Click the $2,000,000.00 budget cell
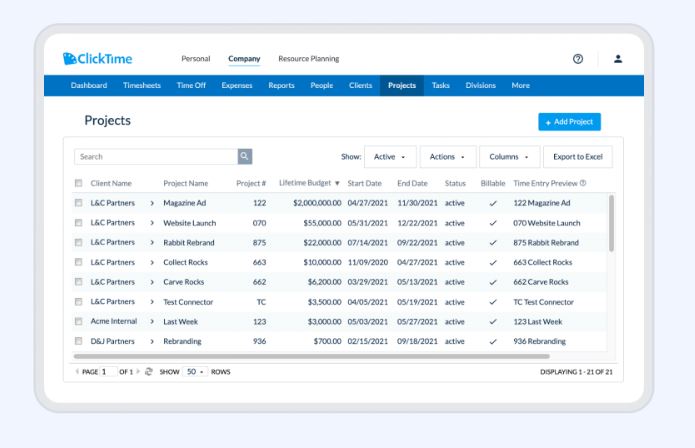 pyautogui.click(x=317, y=203)
